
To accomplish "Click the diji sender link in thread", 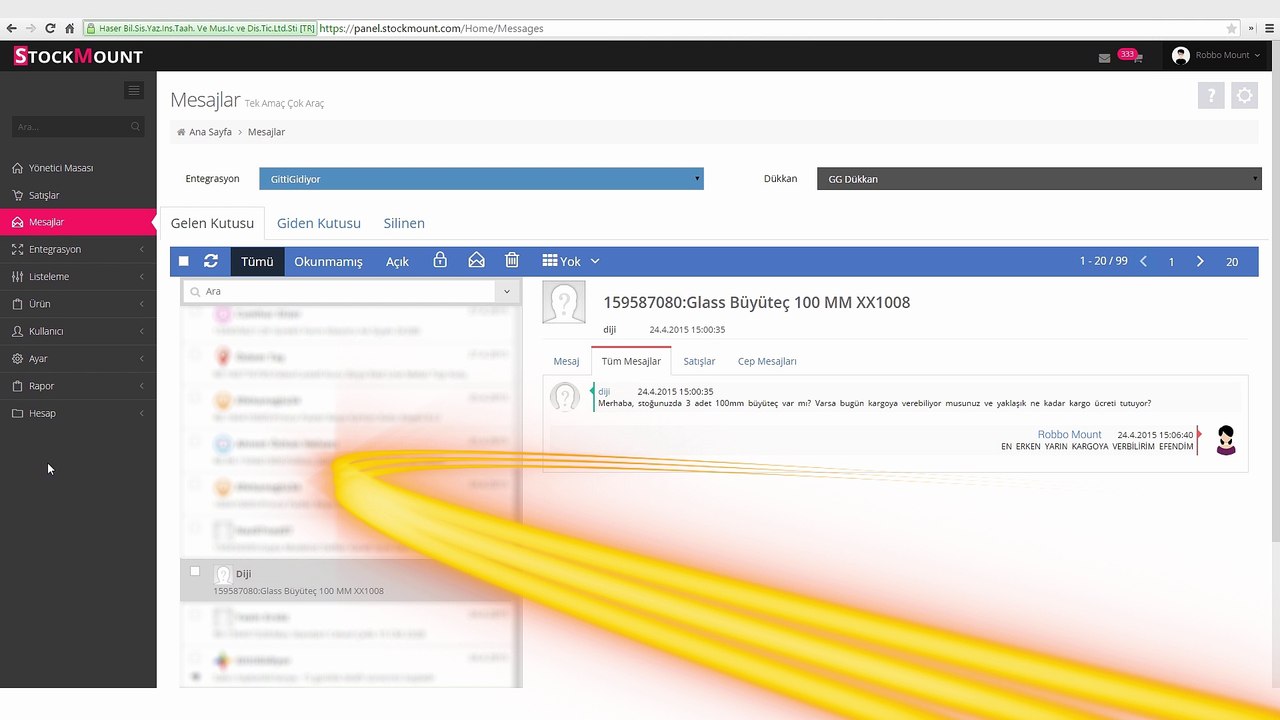I will click(x=604, y=392).
